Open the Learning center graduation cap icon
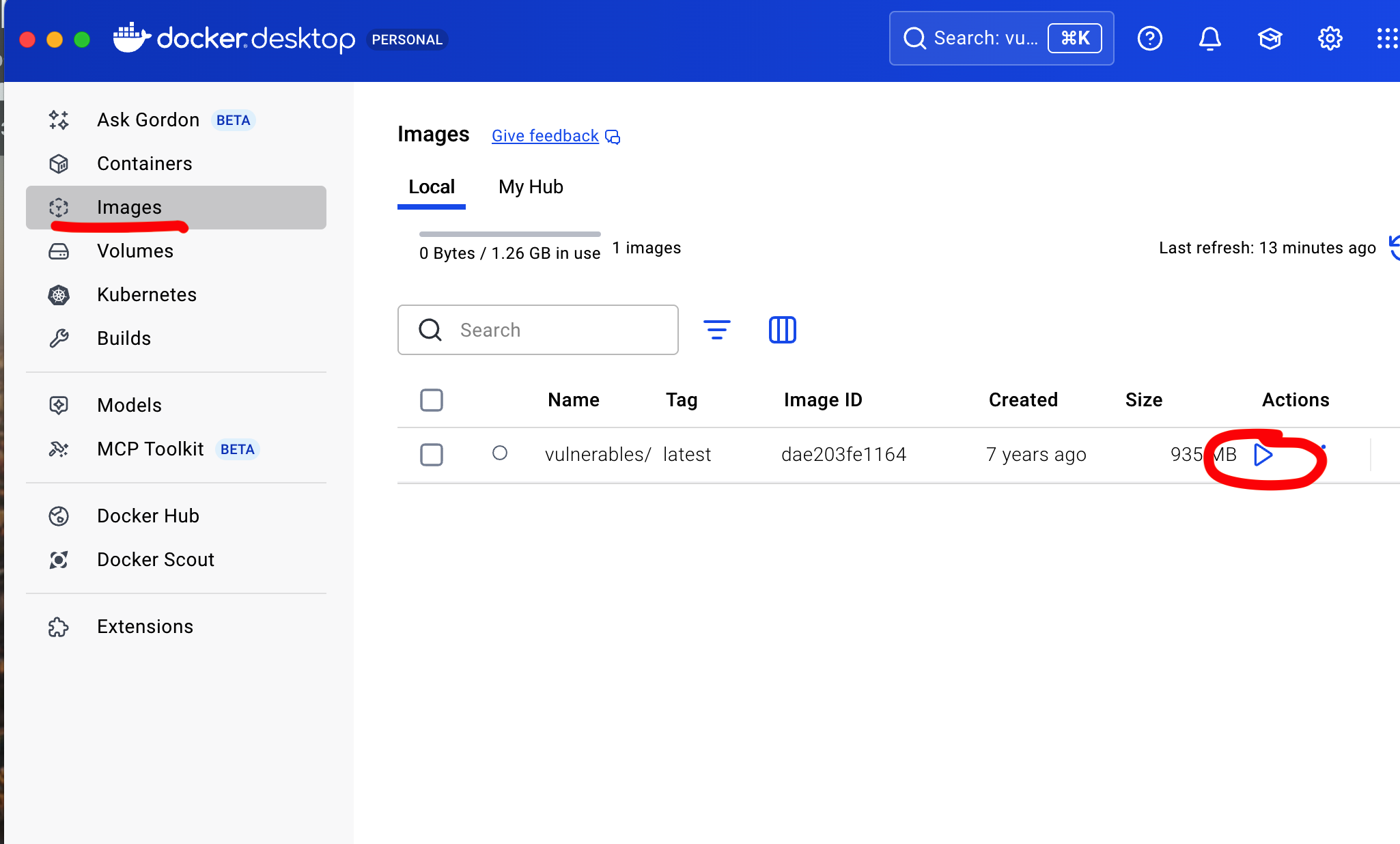The image size is (1400, 844). [1270, 39]
